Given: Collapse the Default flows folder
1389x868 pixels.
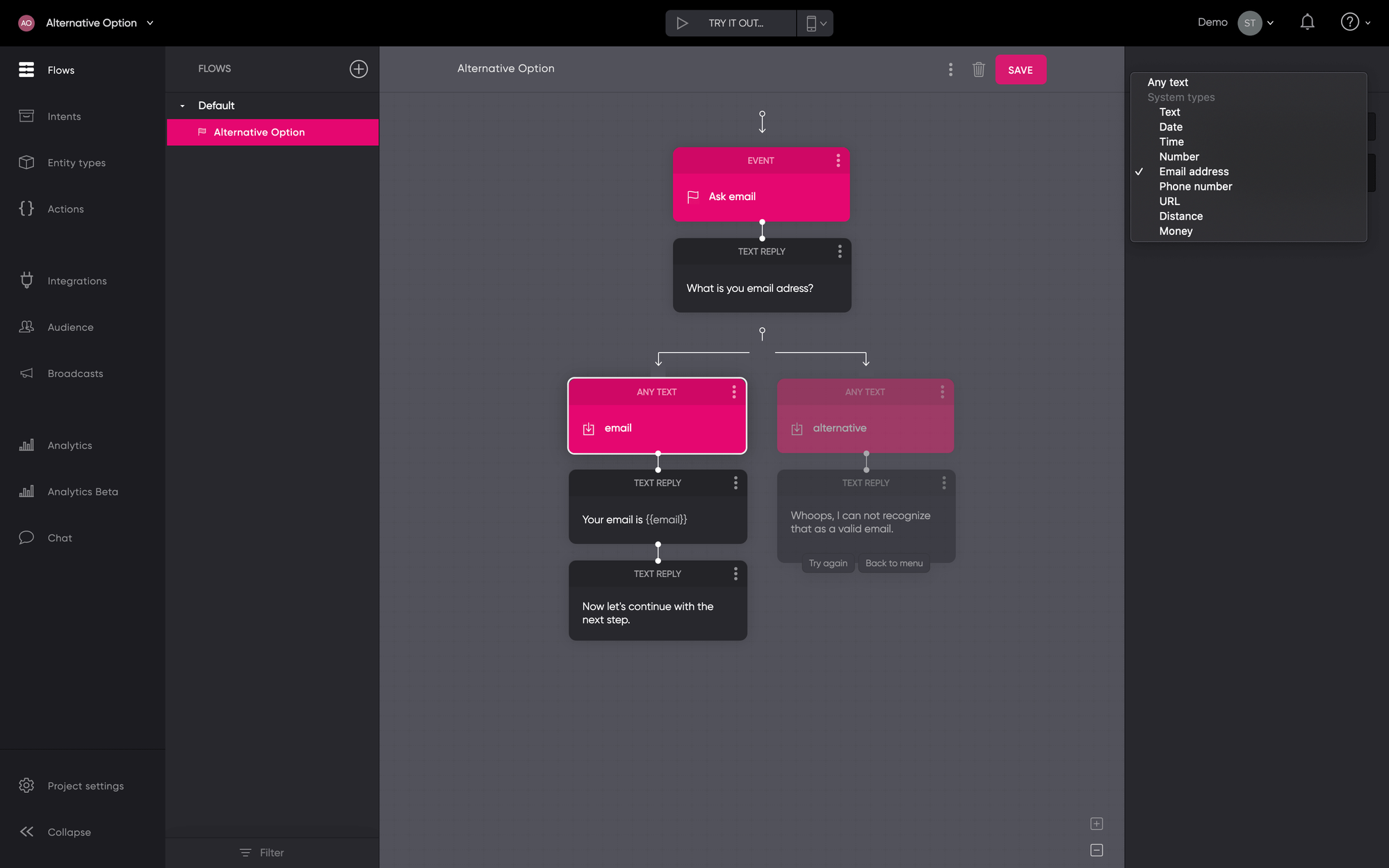Looking at the screenshot, I should [x=182, y=106].
